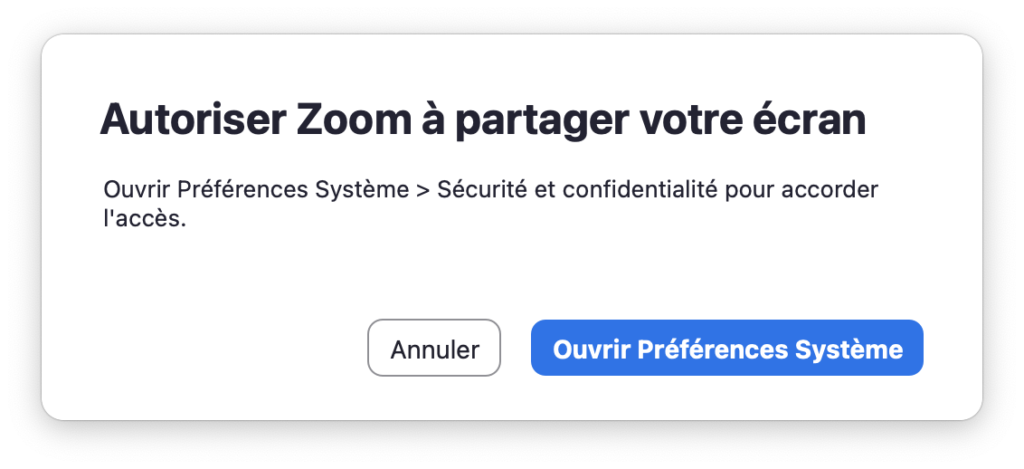
Task: Click the white outlined Annuler button
Action: (x=434, y=348)
